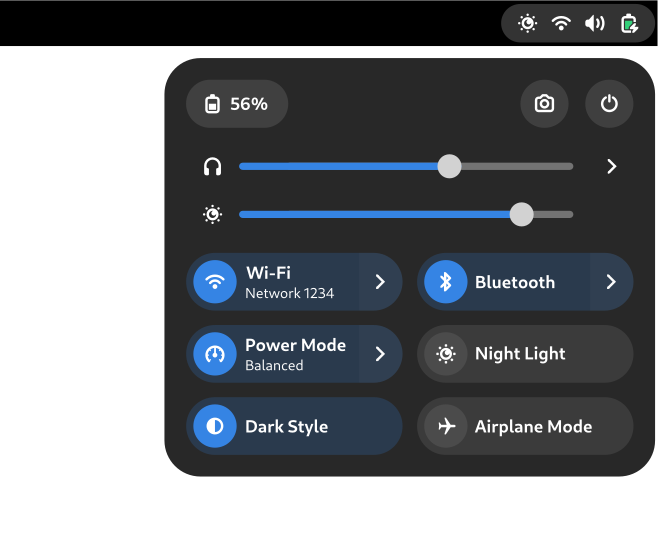Enable Airplane Mode
The image size is (658, 538).
click(x=524, y=427)
